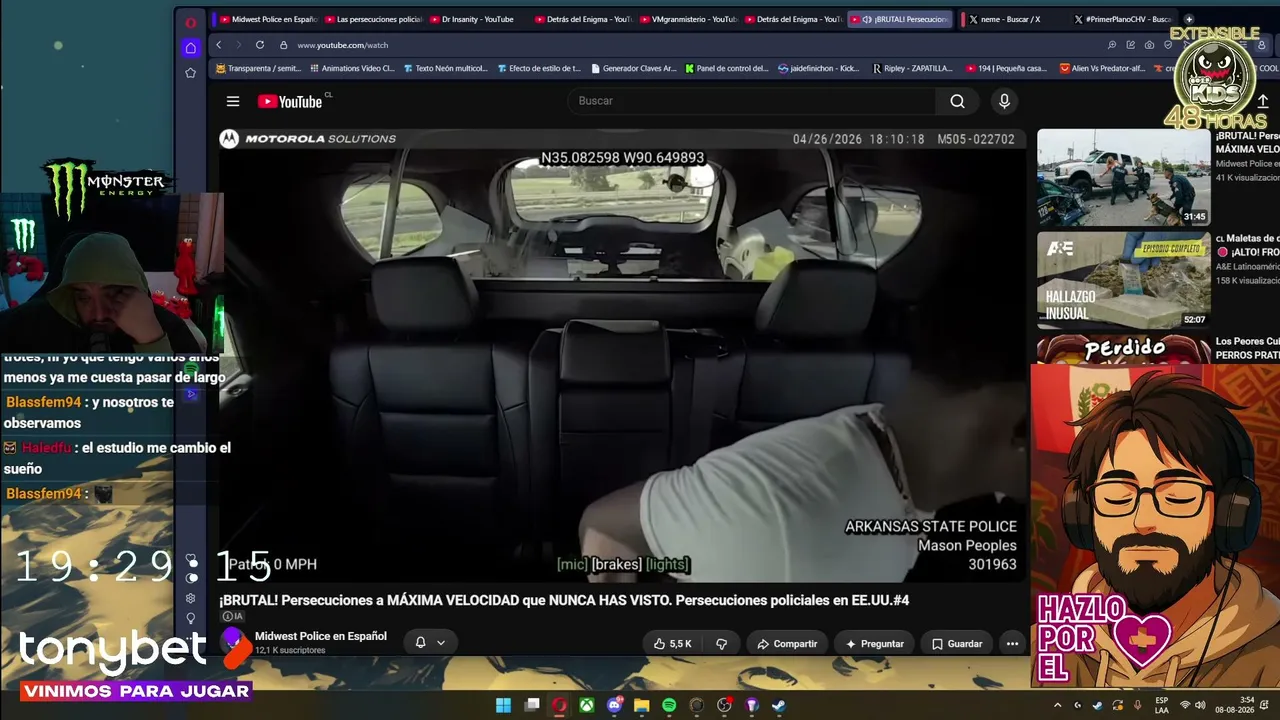Open the Opera menu logo button

pos(191,22)
